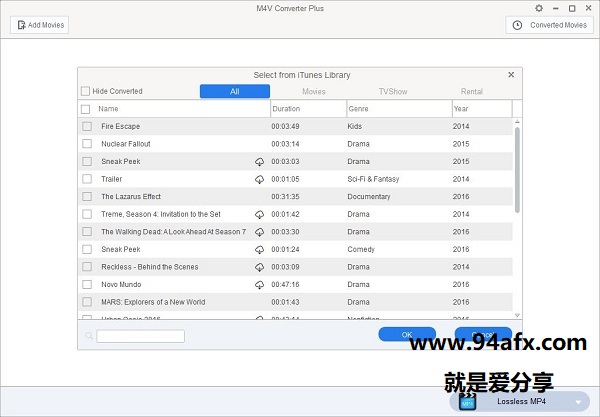600x417 pixels.
Task: Check The Walking Dead row checkbox
Action: coord(87,232)
